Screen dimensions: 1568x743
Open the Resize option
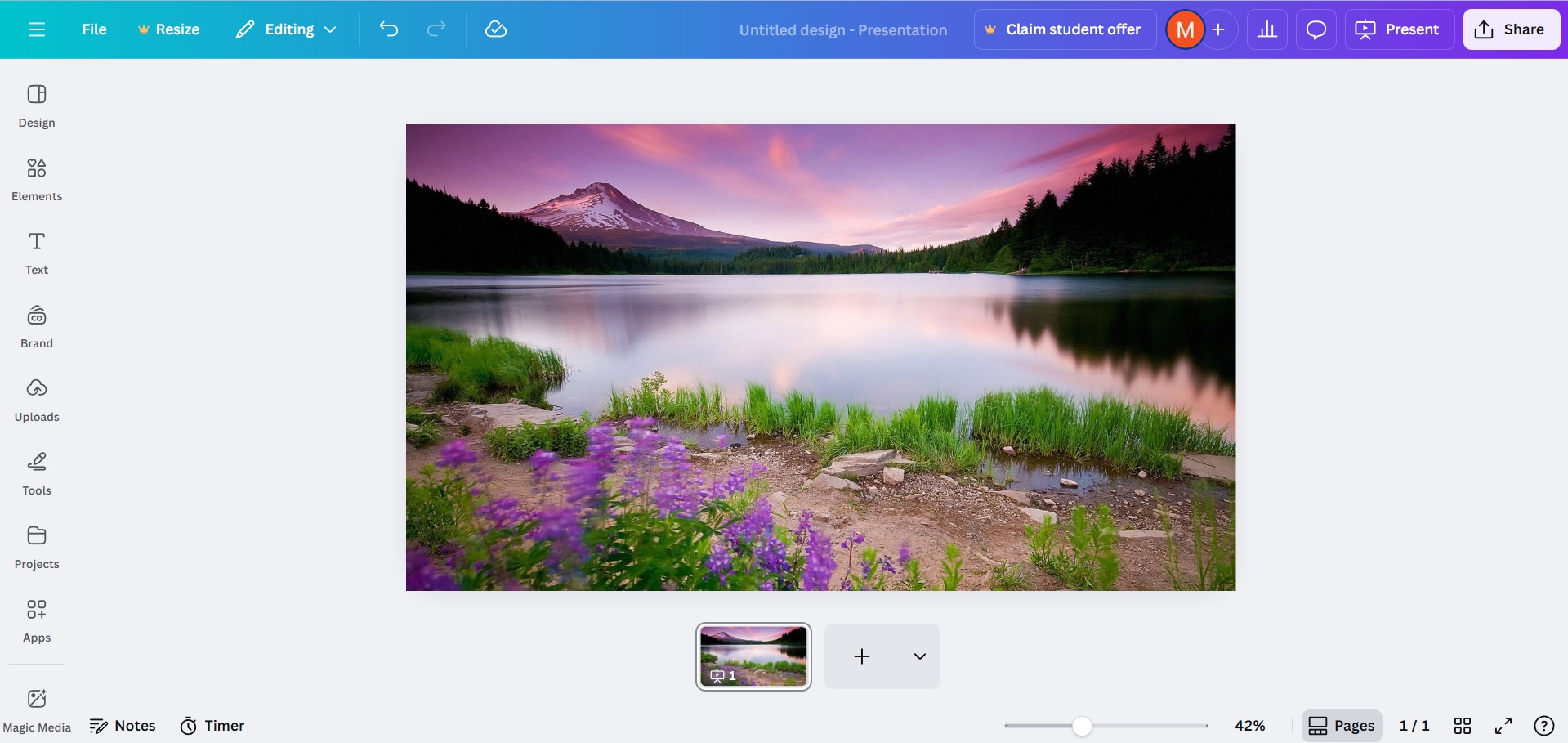tap(168, 29)
